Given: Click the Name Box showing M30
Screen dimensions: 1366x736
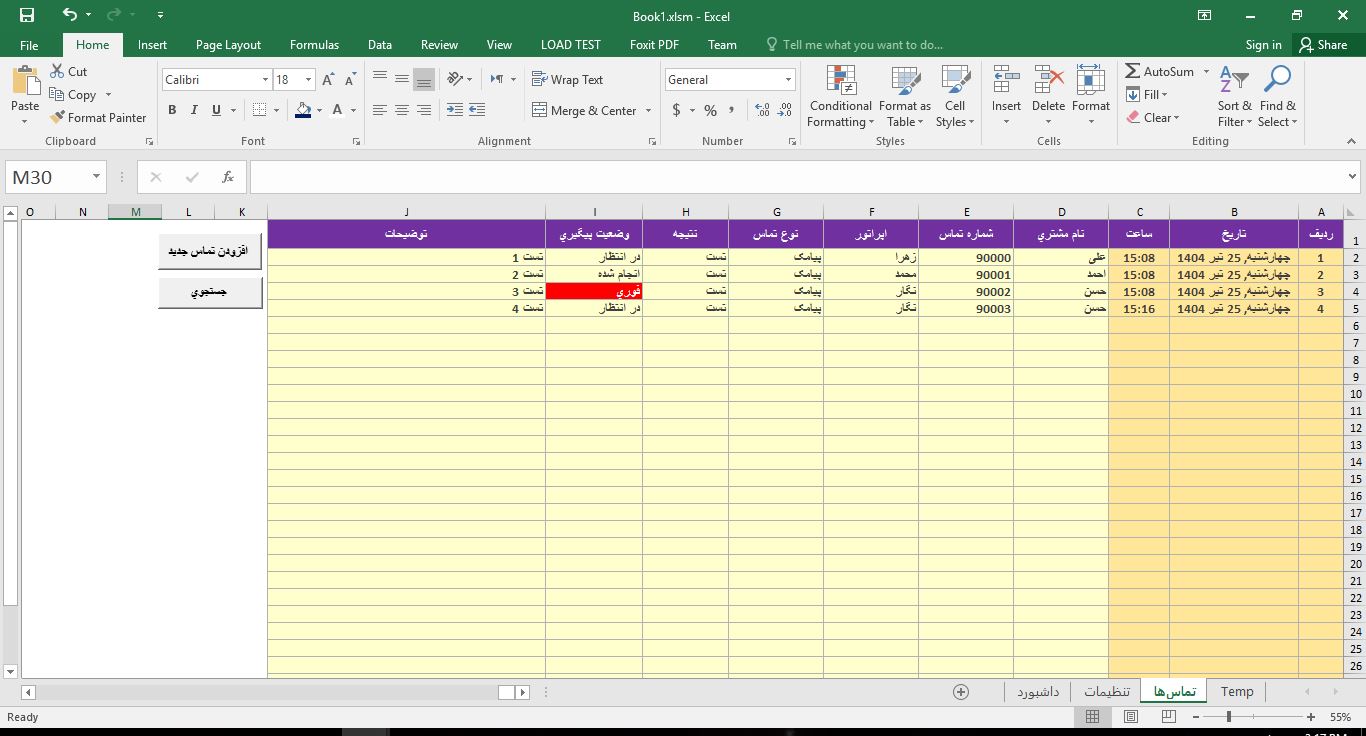Looking at the screenshot, I should pos(47,177).
